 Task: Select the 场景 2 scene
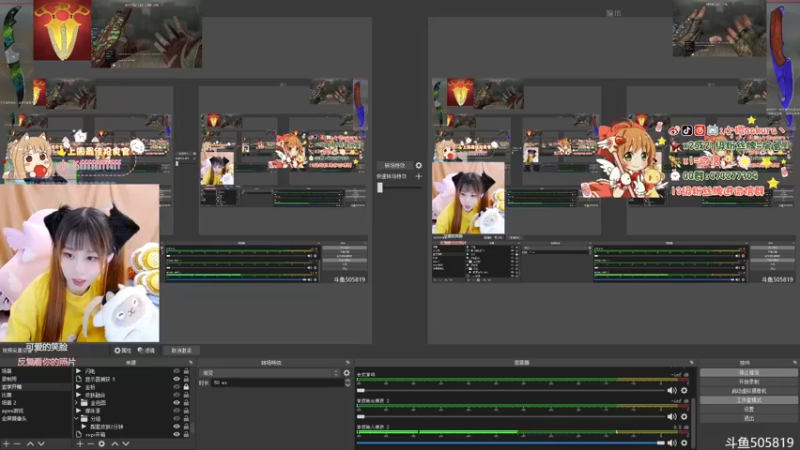tap(36, 403)
